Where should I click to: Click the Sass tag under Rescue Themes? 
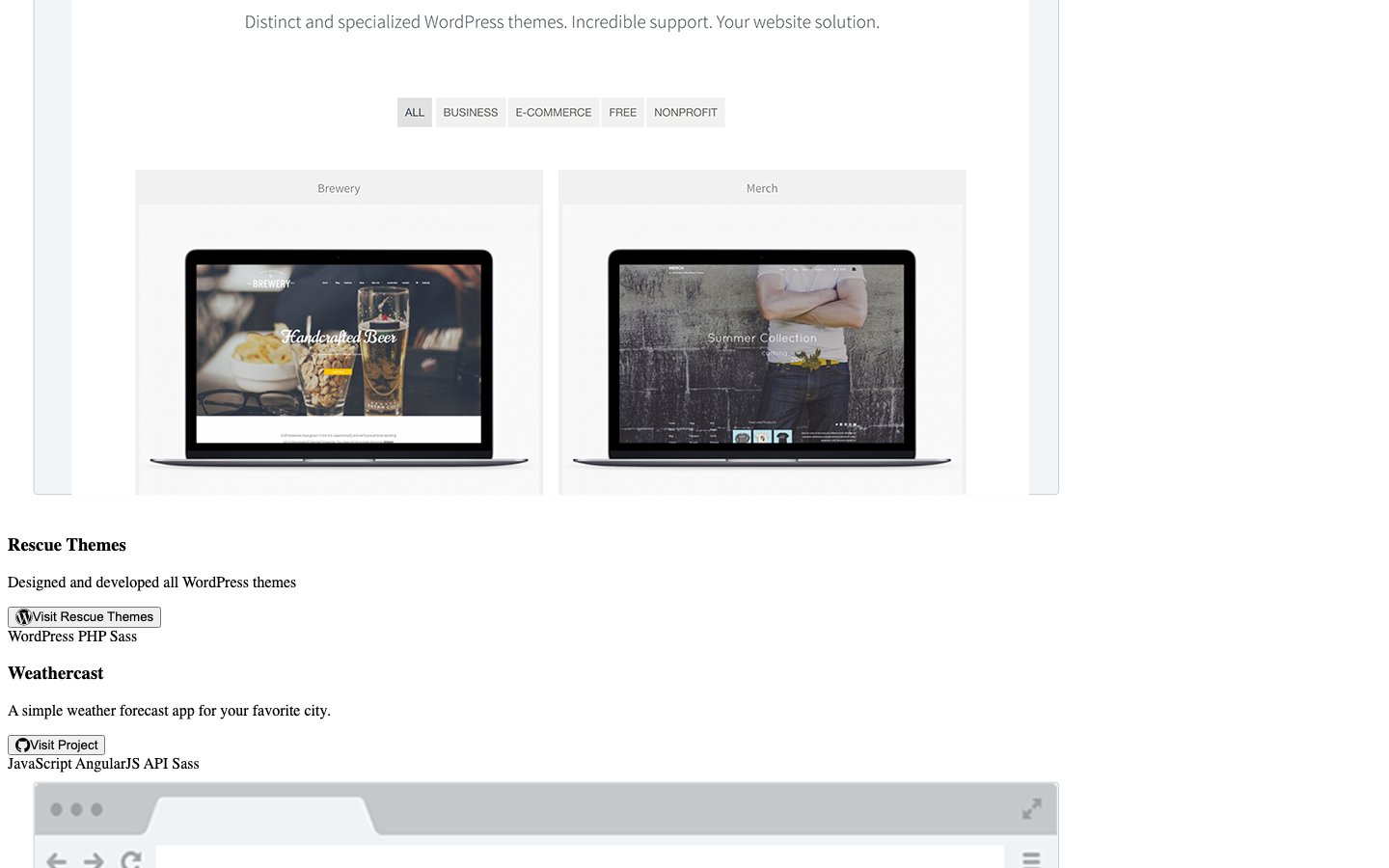(x=123, y=637)
